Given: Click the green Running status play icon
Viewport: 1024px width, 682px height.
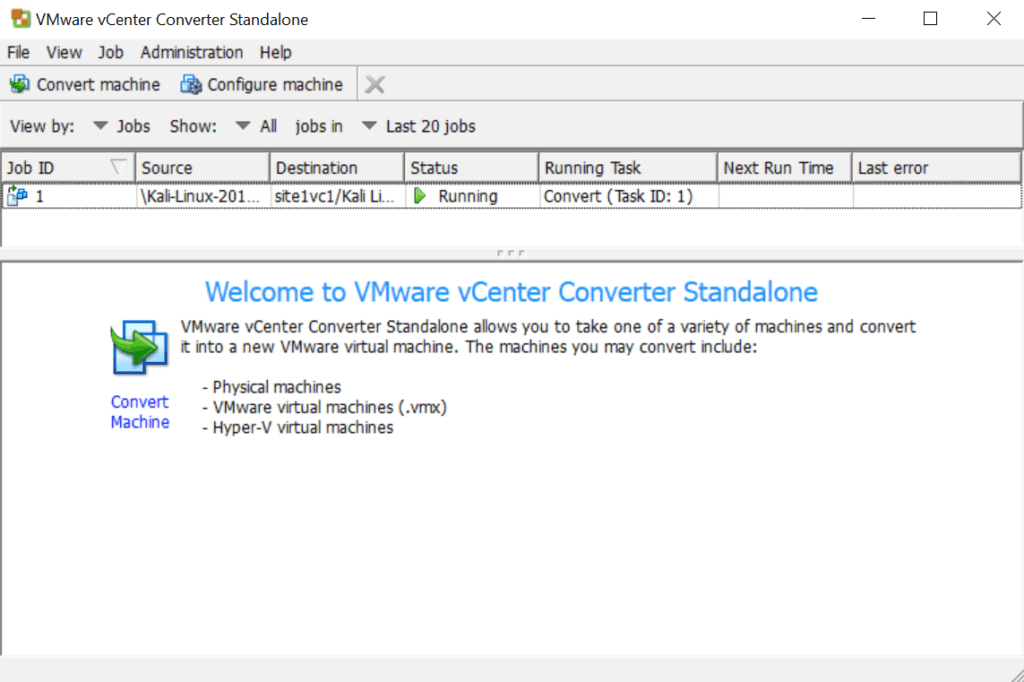Looking at the screenshot, I should click(420, 196).
